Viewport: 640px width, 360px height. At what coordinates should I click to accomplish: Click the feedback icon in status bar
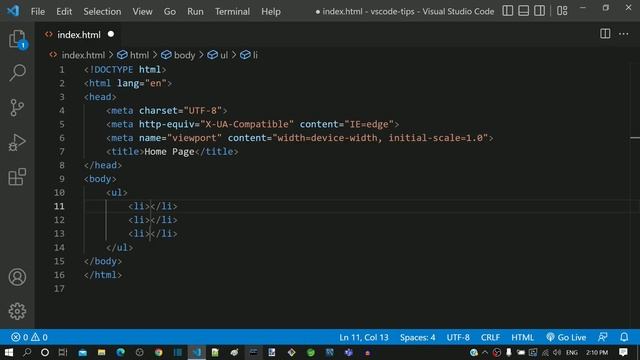click(x=603, y=337)
